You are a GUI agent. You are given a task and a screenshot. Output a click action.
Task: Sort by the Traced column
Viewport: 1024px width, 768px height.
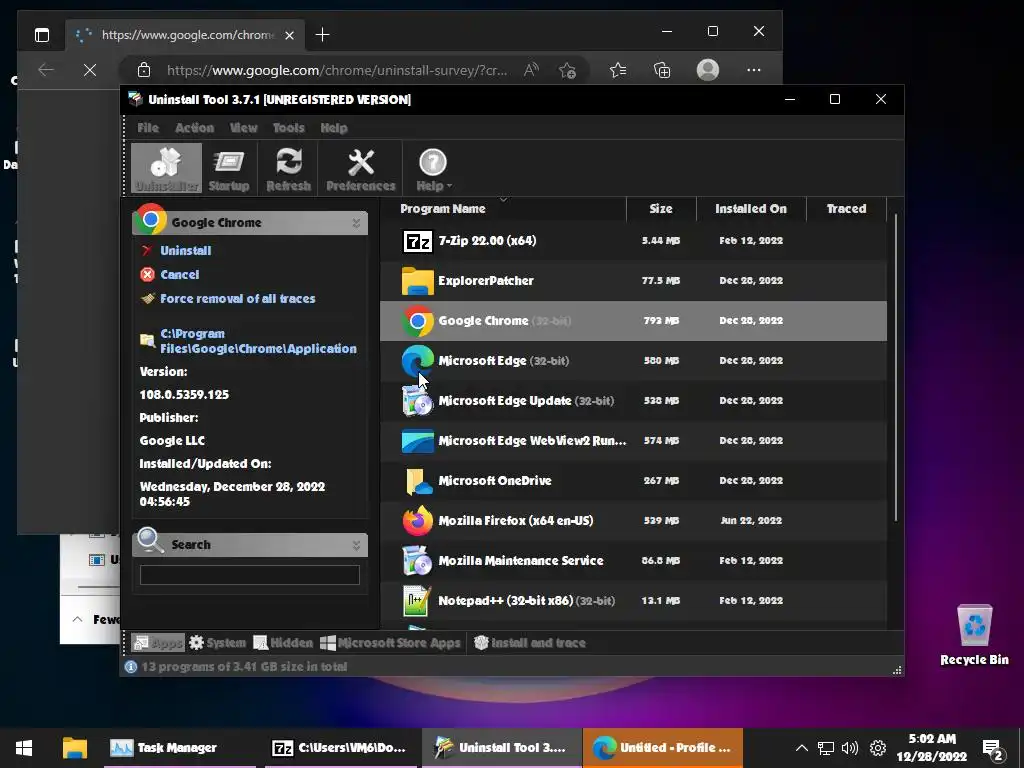[x=846, y=209]
